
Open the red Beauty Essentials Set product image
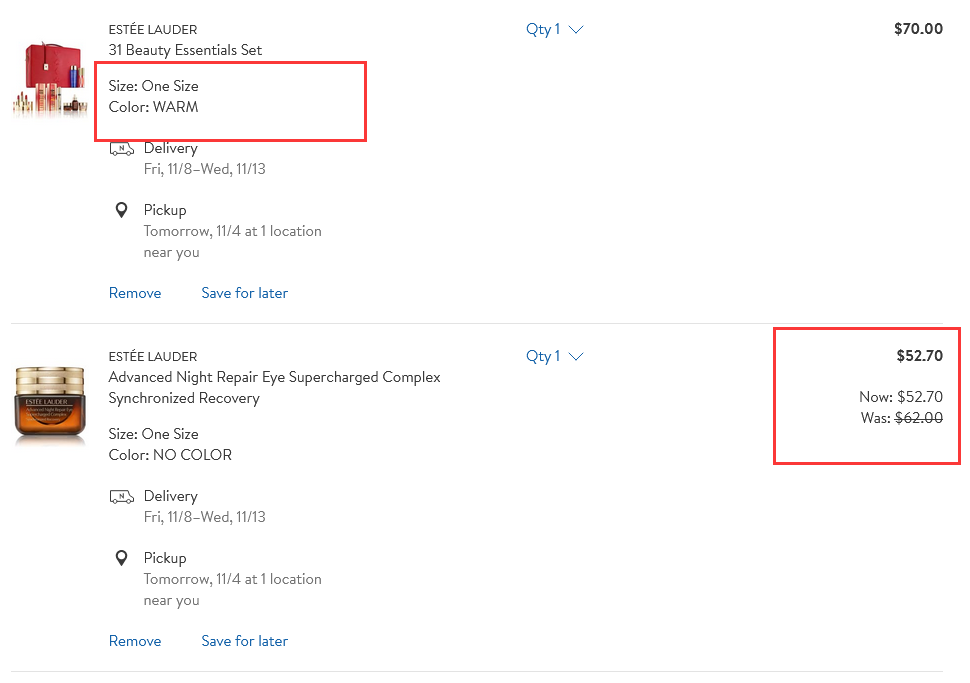[50, 79]
